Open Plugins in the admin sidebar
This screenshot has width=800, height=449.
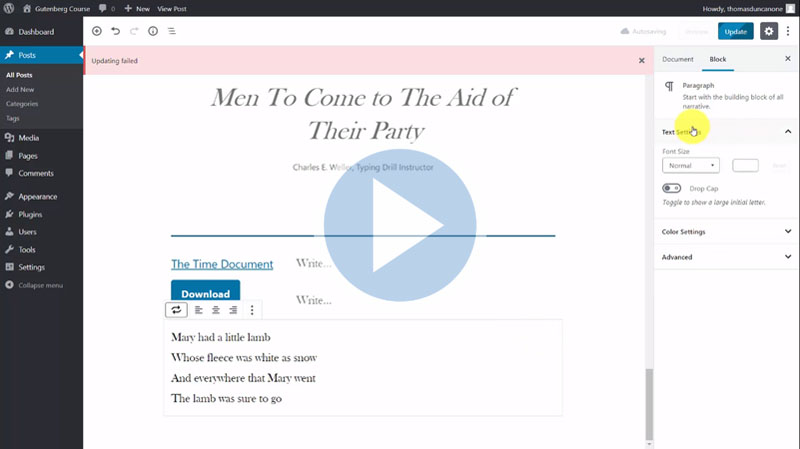pyautogui.click(x=30, y=214)
